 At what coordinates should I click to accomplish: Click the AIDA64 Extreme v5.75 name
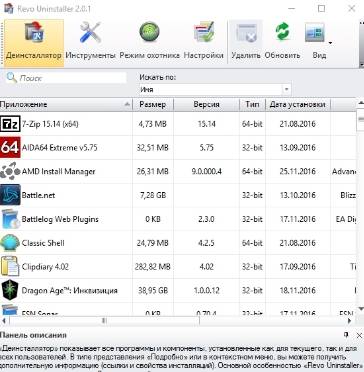(x=59, y=148)
